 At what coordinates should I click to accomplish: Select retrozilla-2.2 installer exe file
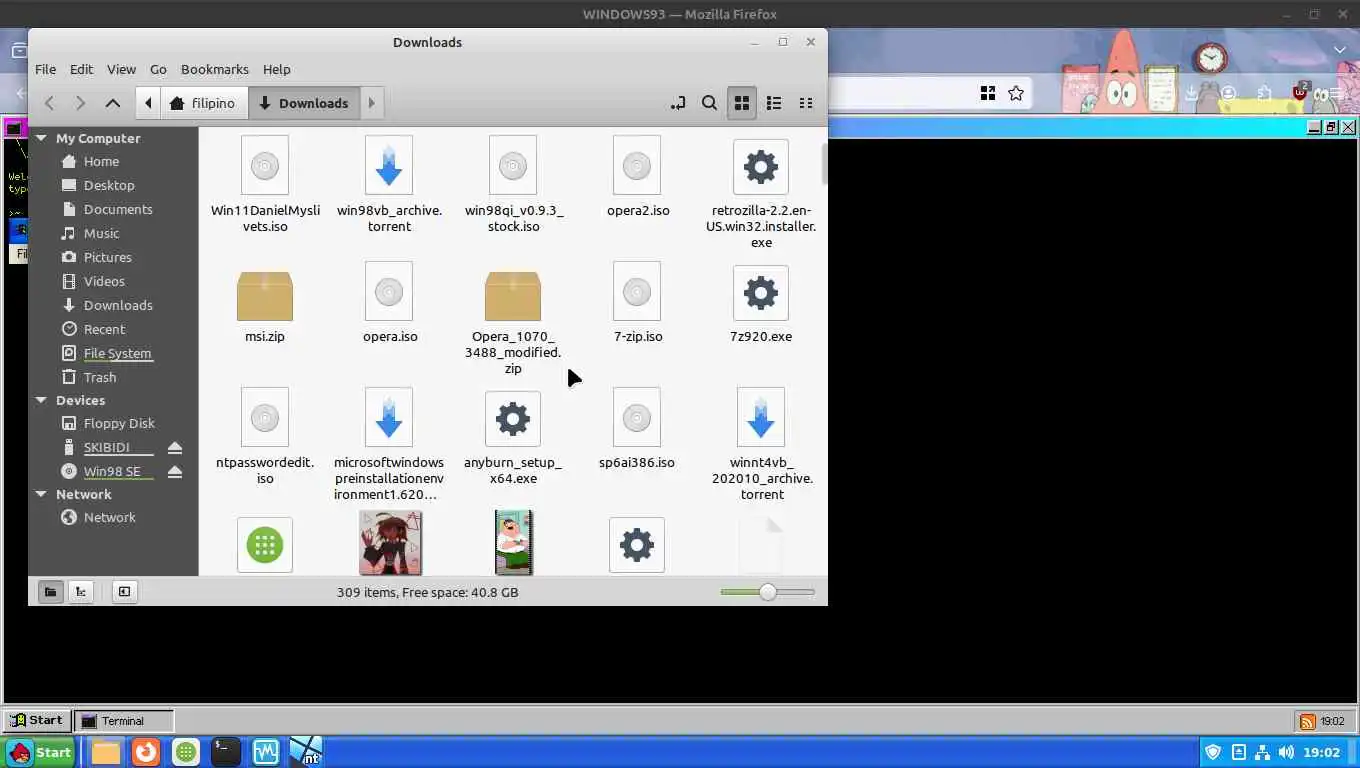tap(761, 193)
